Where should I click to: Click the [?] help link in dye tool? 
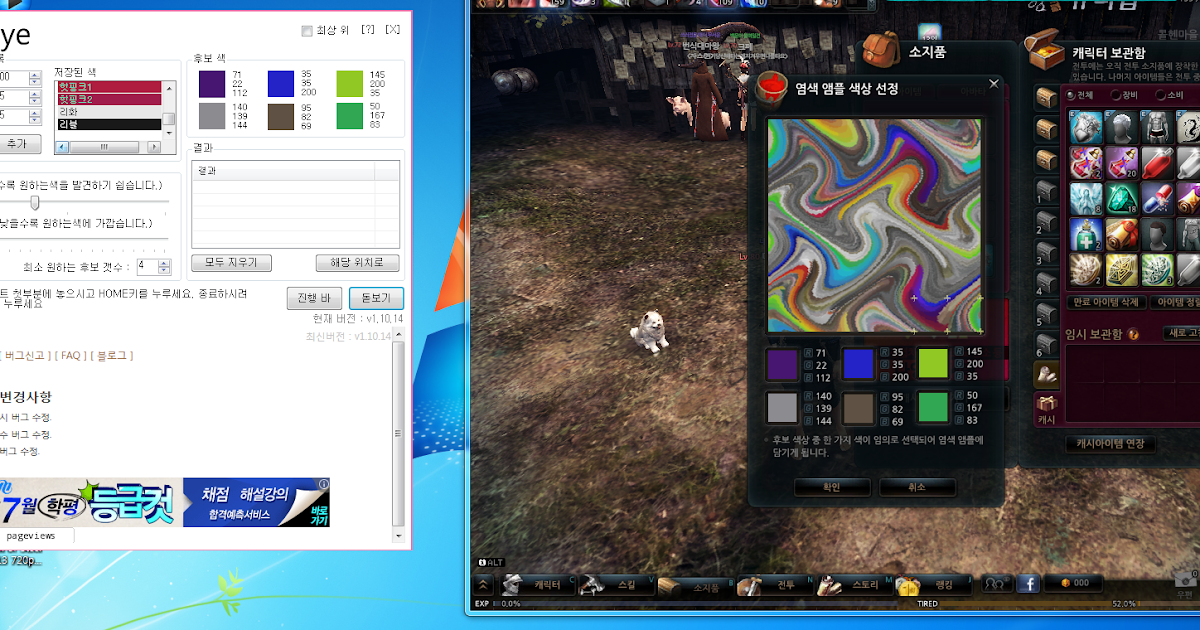click(368, 30)
